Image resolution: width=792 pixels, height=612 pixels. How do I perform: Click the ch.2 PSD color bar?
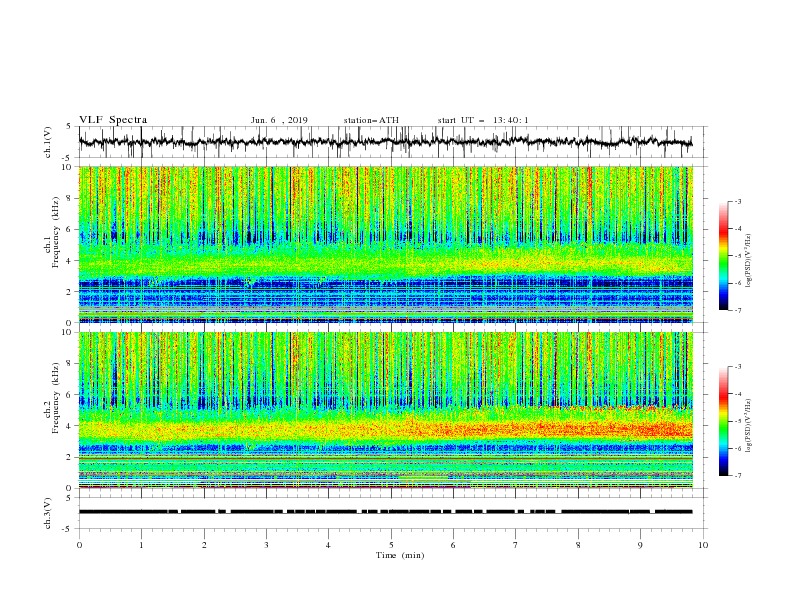723,421
